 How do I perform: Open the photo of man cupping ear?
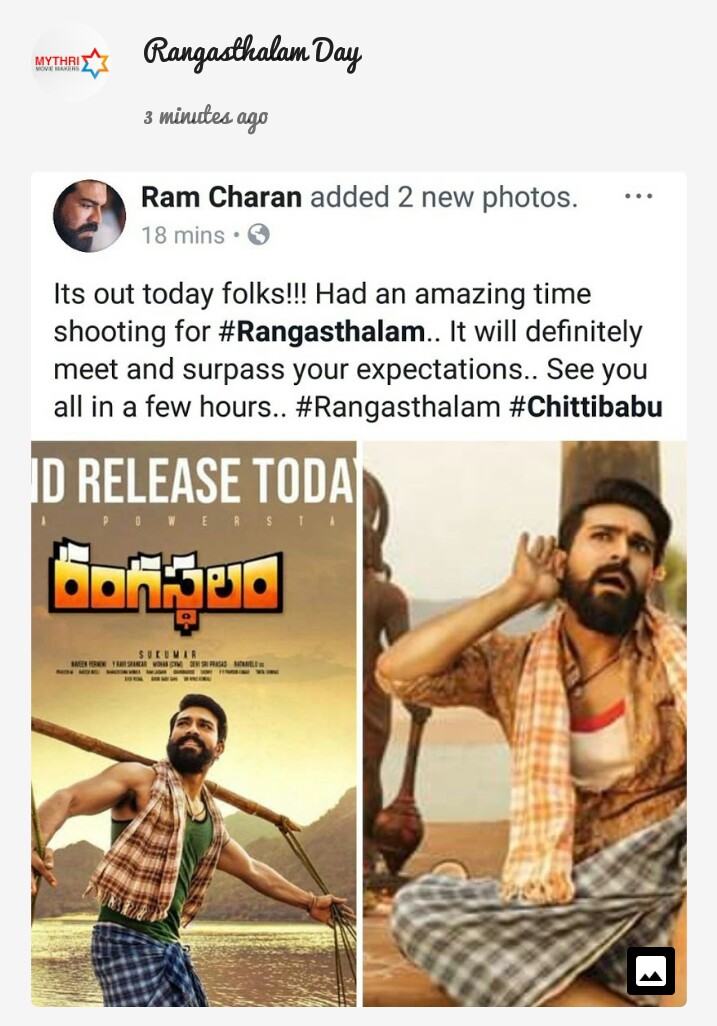525,723
